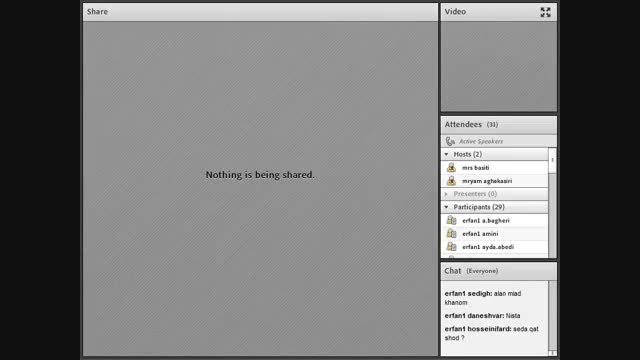Click the Presenters (0) header text
The height and width of the screenshot is (360, 640).
click(x=475, y=194)
